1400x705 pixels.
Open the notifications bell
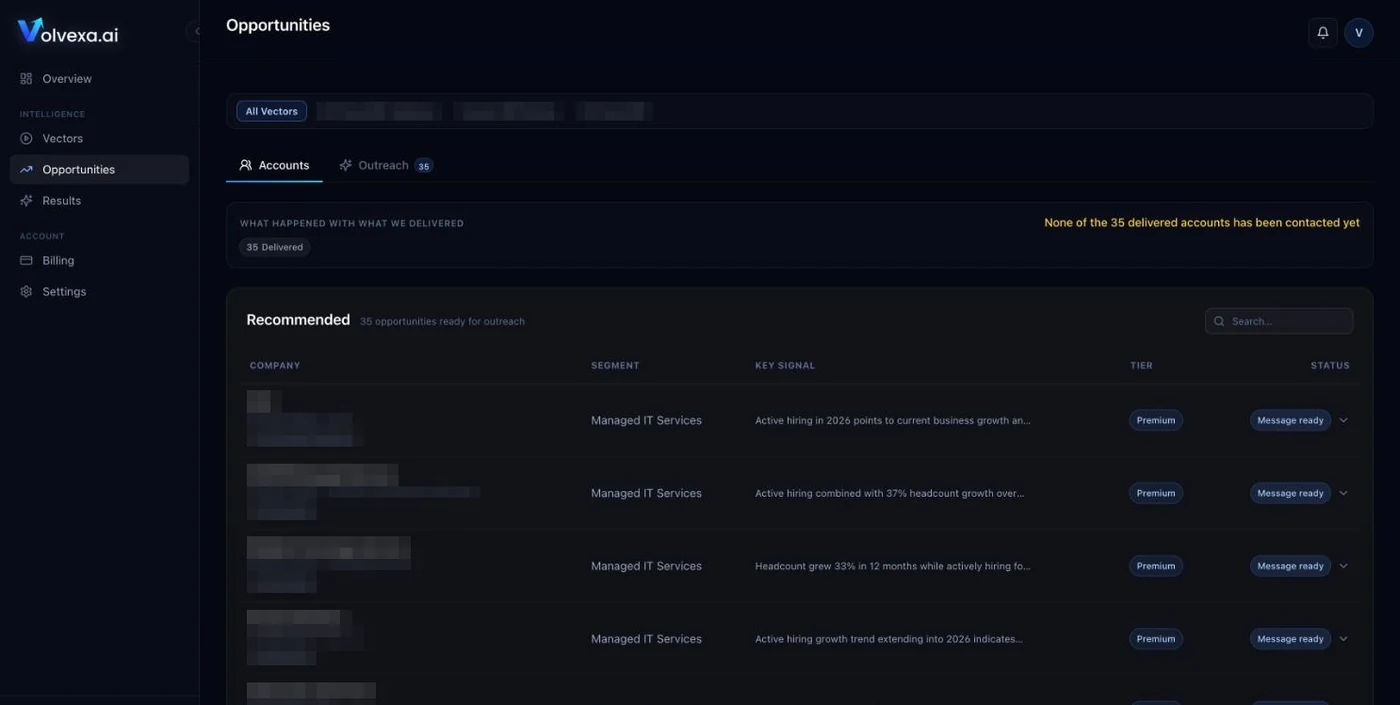pos(1322,32)
